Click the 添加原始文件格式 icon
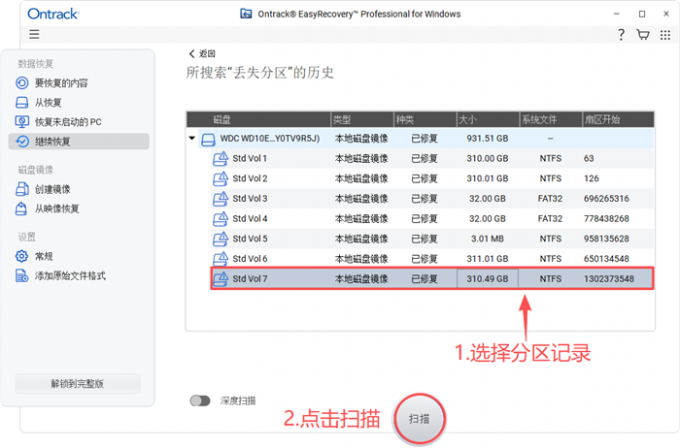 pos(22,276)
